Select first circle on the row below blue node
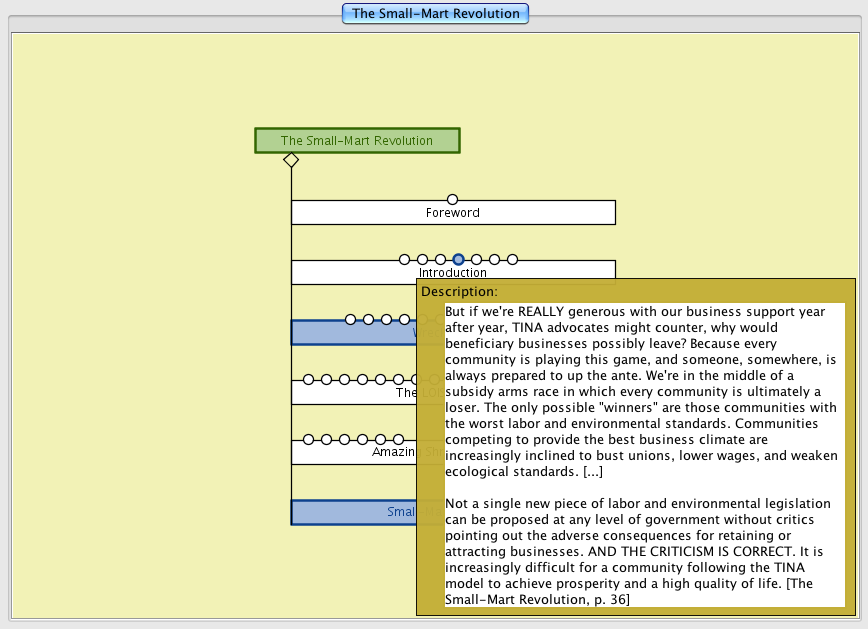The height and width of the screenshot is (629, 868). pos(308,379)
